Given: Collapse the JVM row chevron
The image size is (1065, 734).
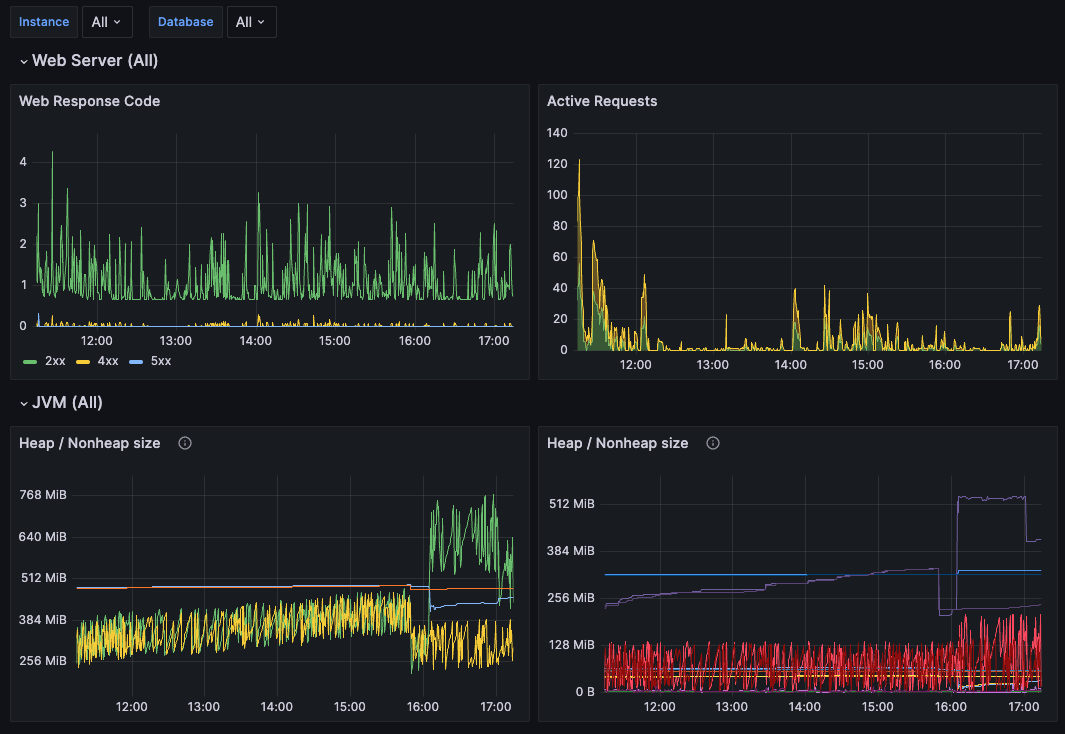Looking at the screenshot, I should point(23,403).
